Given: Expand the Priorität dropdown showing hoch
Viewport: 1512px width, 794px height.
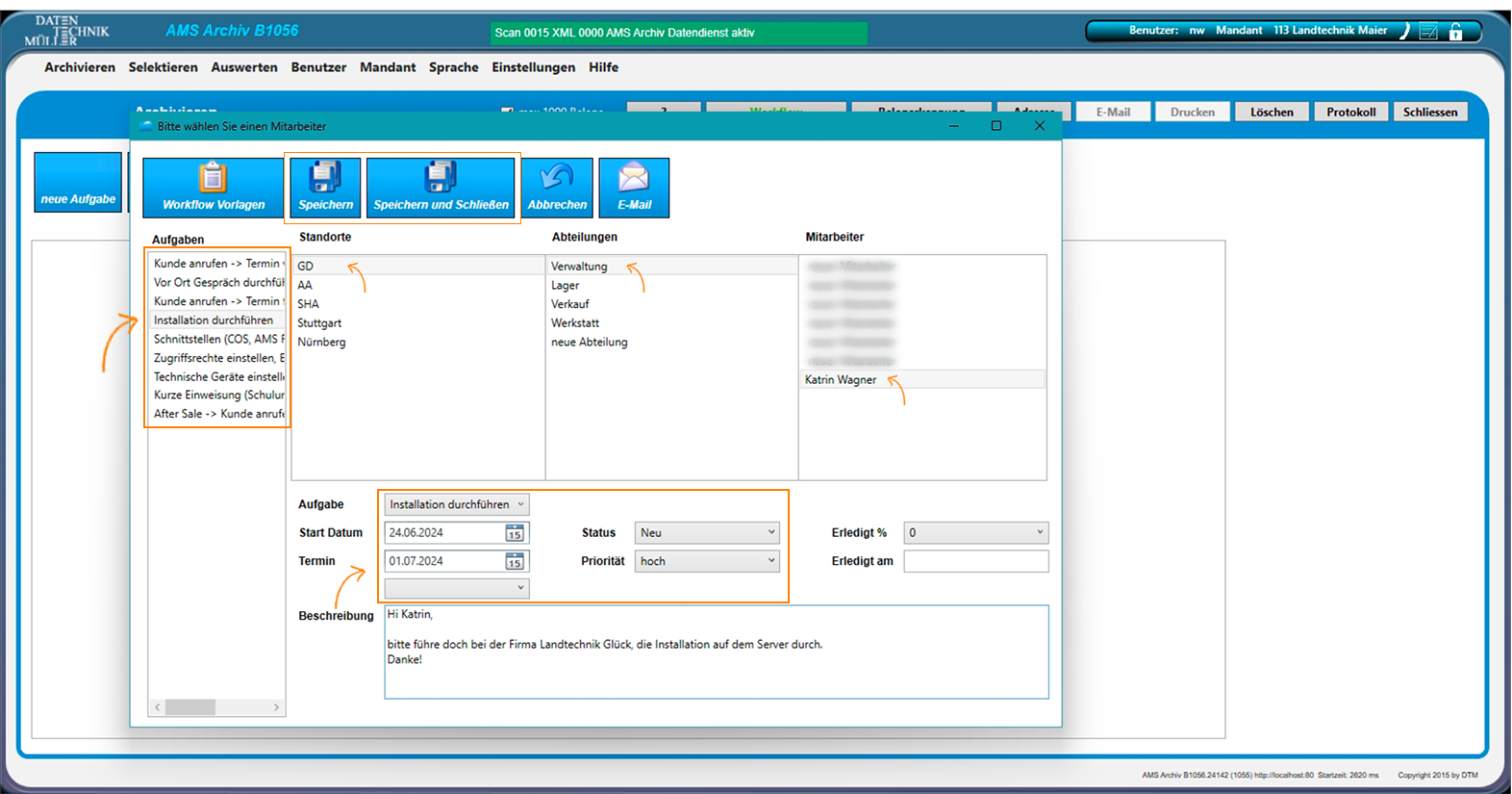Looking at the screenshot, I should tap(707, 561).
